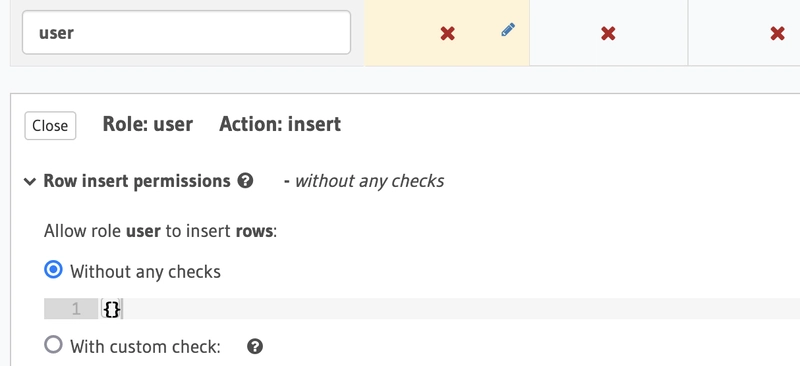Open help icon beside Row insert permissions
The width and height of the screenshot is (800, 366).
click(x=245, y=181)
